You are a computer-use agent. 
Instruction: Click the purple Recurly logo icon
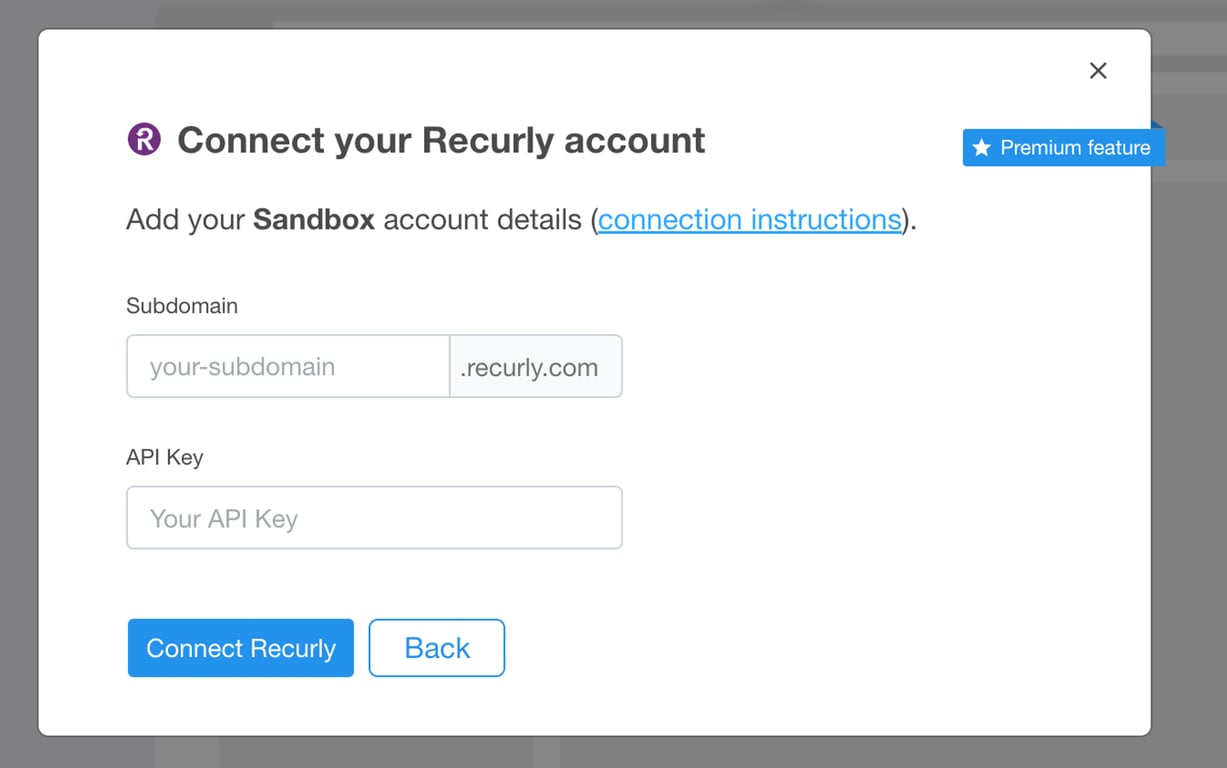[x=144, y=139]
